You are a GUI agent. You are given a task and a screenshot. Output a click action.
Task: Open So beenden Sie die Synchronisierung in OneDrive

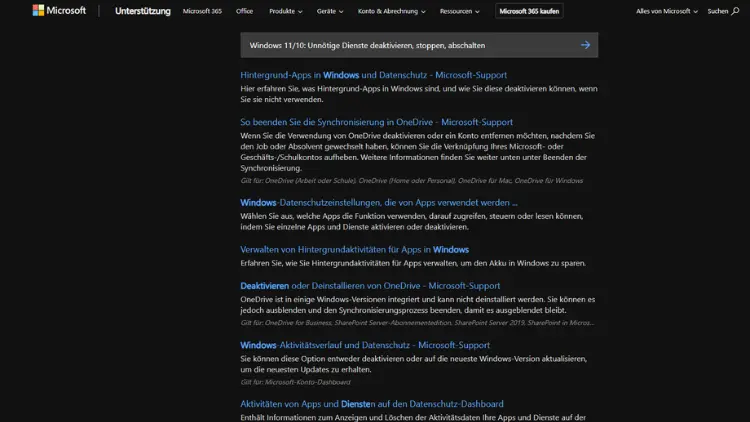(376, 122)
